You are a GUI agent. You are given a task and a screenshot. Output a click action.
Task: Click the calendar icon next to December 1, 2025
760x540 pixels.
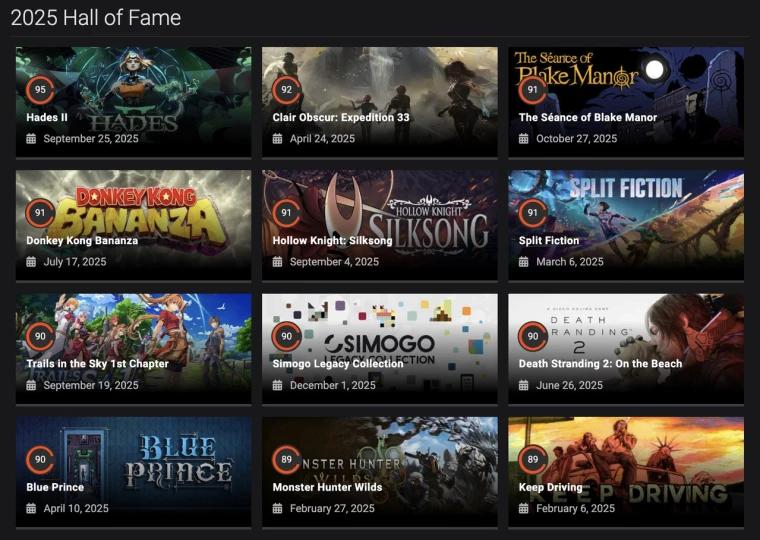coord(277,385)
